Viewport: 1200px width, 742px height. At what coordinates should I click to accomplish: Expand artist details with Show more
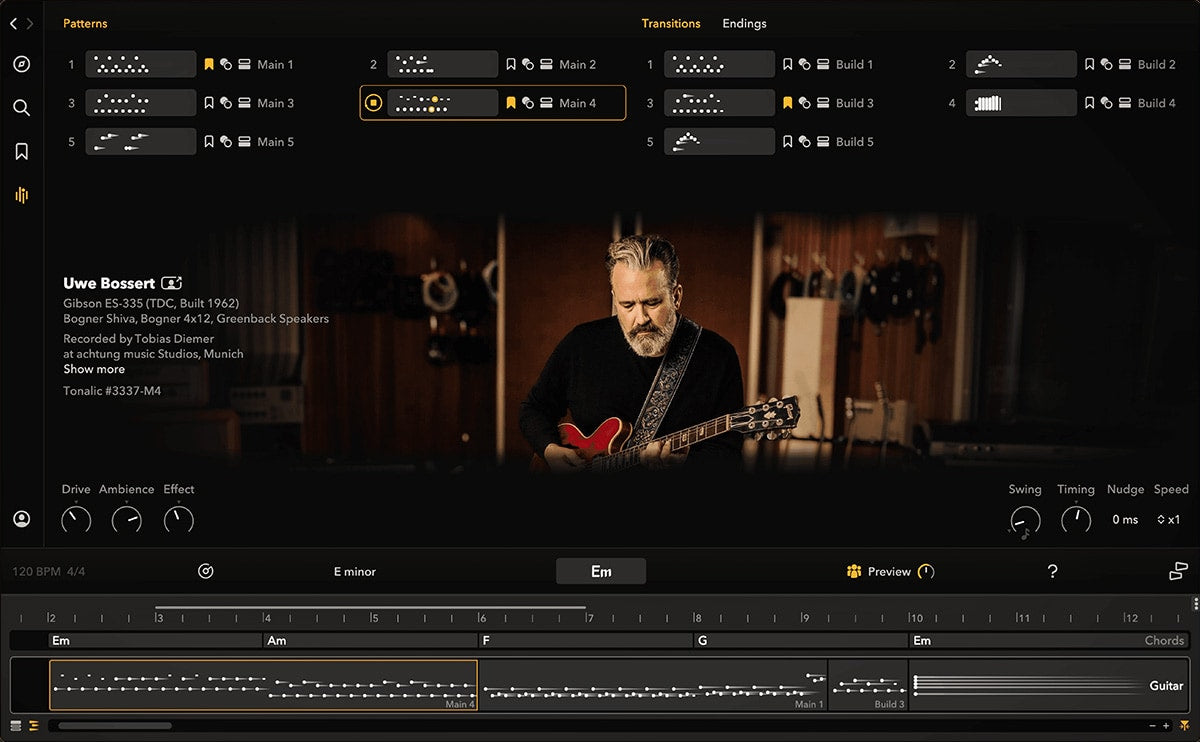pyautogui.click(x=94, y=369)
